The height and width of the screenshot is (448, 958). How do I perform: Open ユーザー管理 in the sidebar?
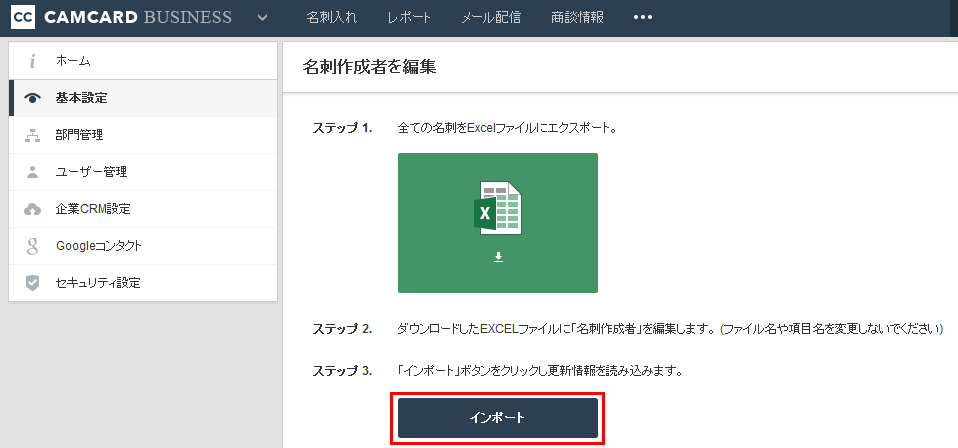click(x=143, y=172)
